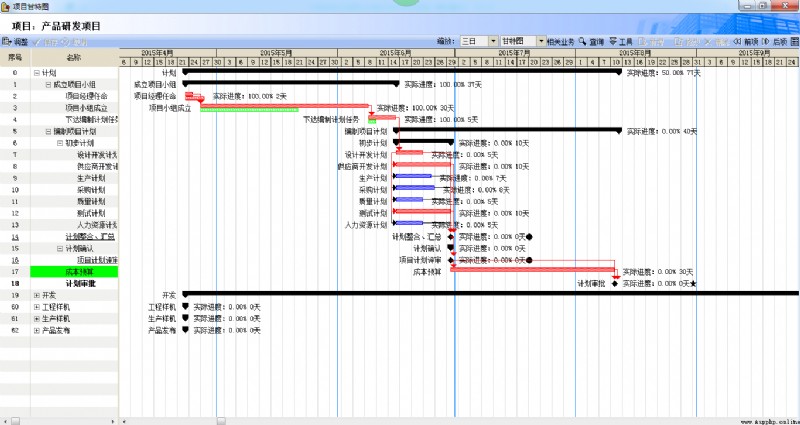
Task: Click the task list scrollbar right arrow
Action: click(x=113, y=421)
